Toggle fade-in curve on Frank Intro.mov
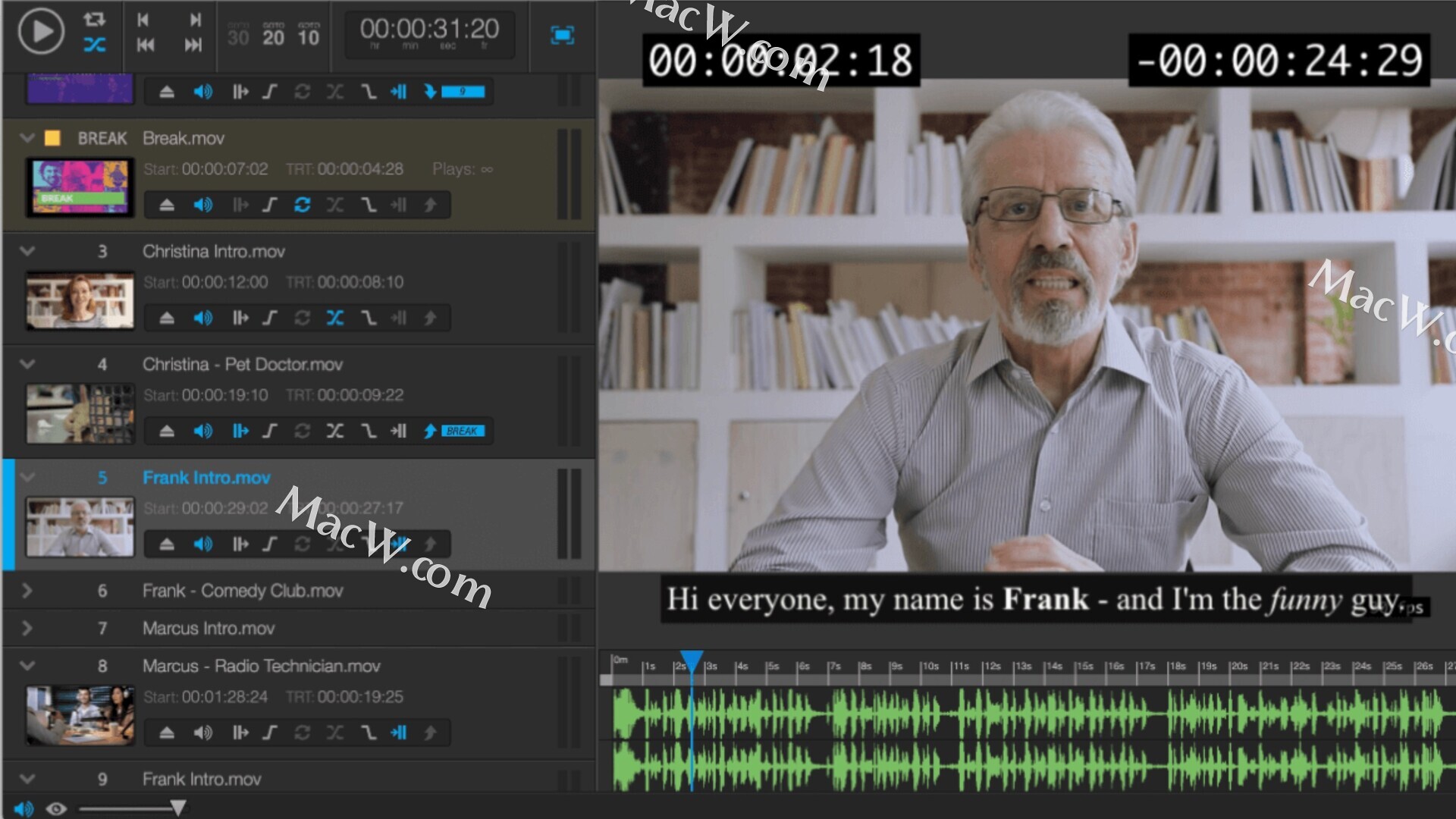 click(269, 544)
